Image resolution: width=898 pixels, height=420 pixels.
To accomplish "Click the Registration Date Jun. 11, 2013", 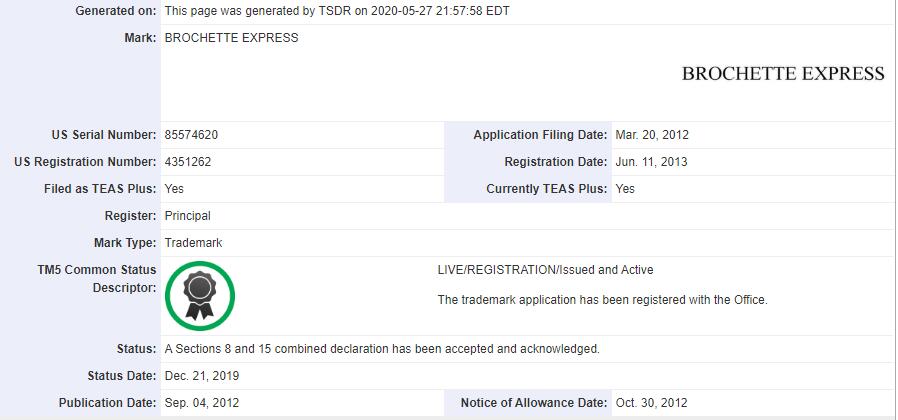I will coord(651,162).
